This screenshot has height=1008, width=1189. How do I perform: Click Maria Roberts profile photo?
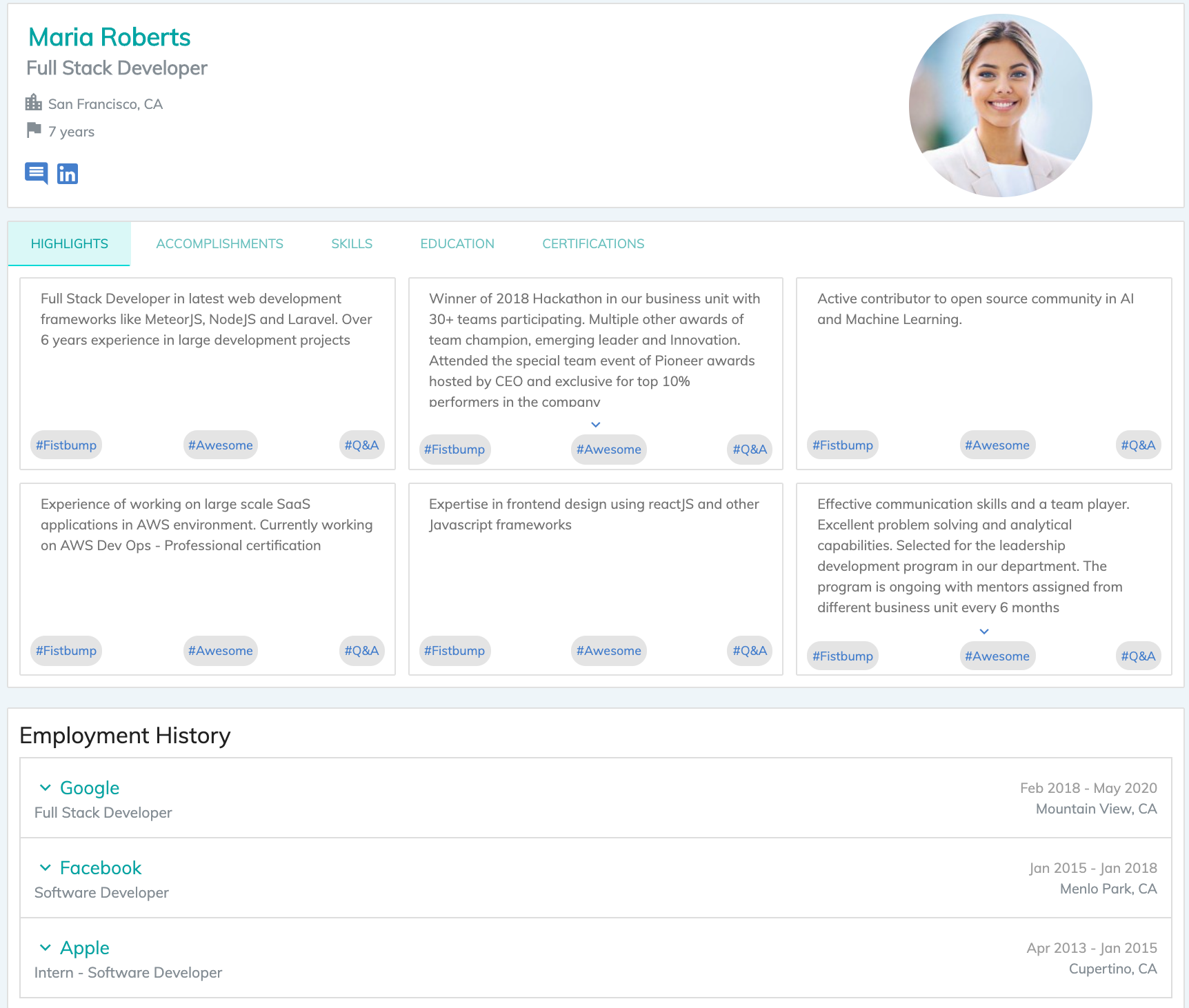click(x=1000, y=105)
